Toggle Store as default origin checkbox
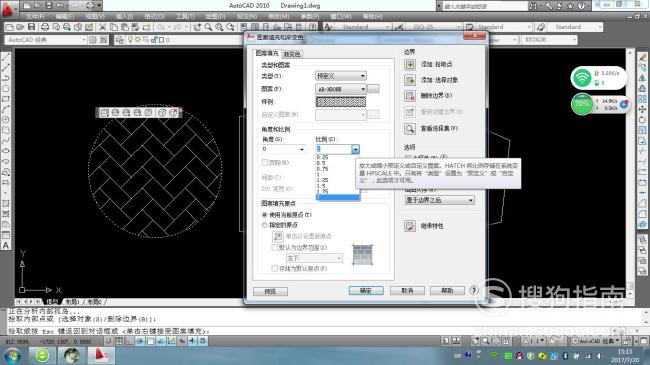Screen dimensions: 650x365 (274, 268)
